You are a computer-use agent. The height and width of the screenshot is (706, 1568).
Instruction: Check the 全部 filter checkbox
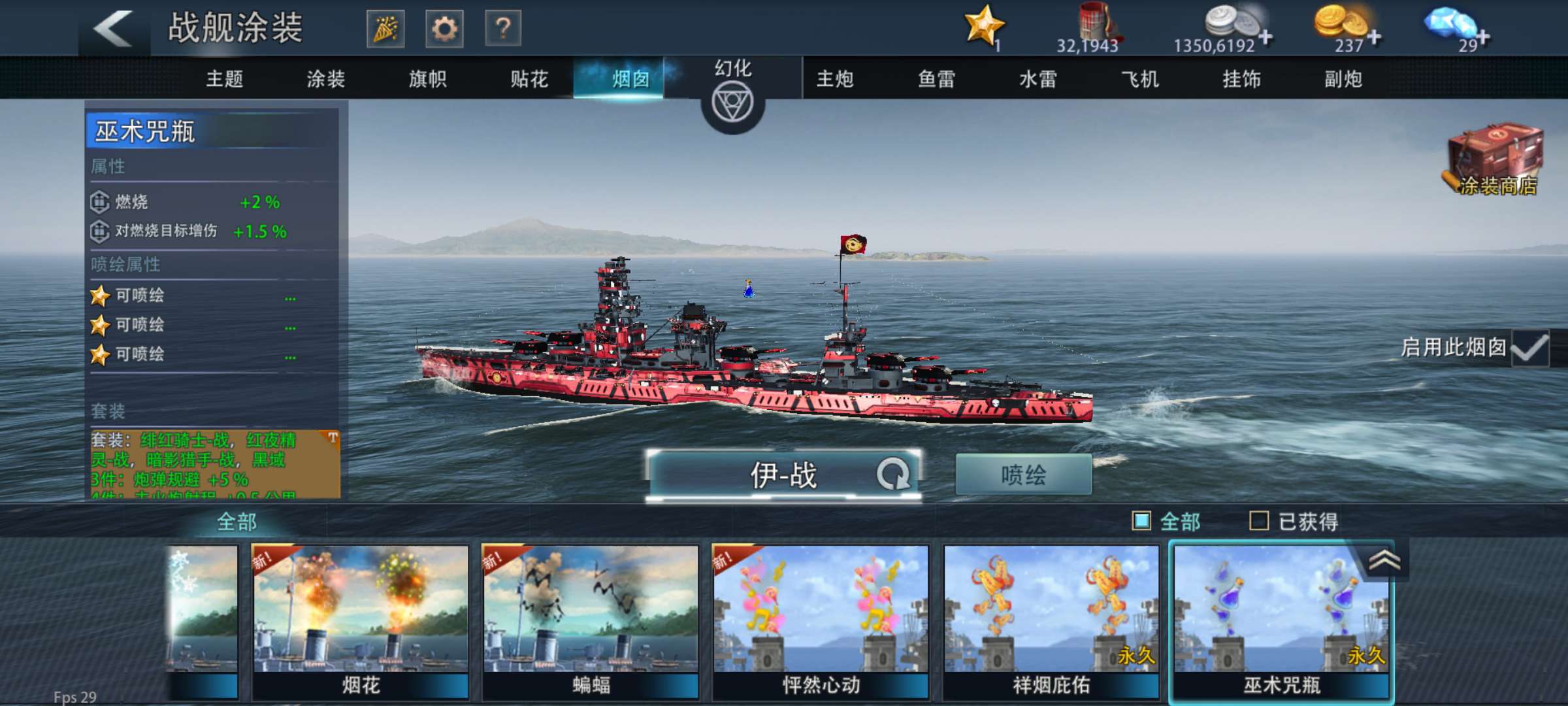click(x=1141, y=521)
